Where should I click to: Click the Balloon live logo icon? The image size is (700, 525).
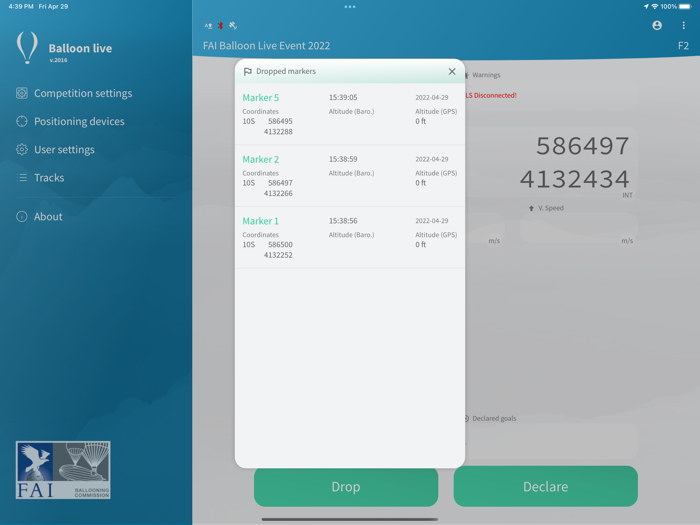click(27, 47)
